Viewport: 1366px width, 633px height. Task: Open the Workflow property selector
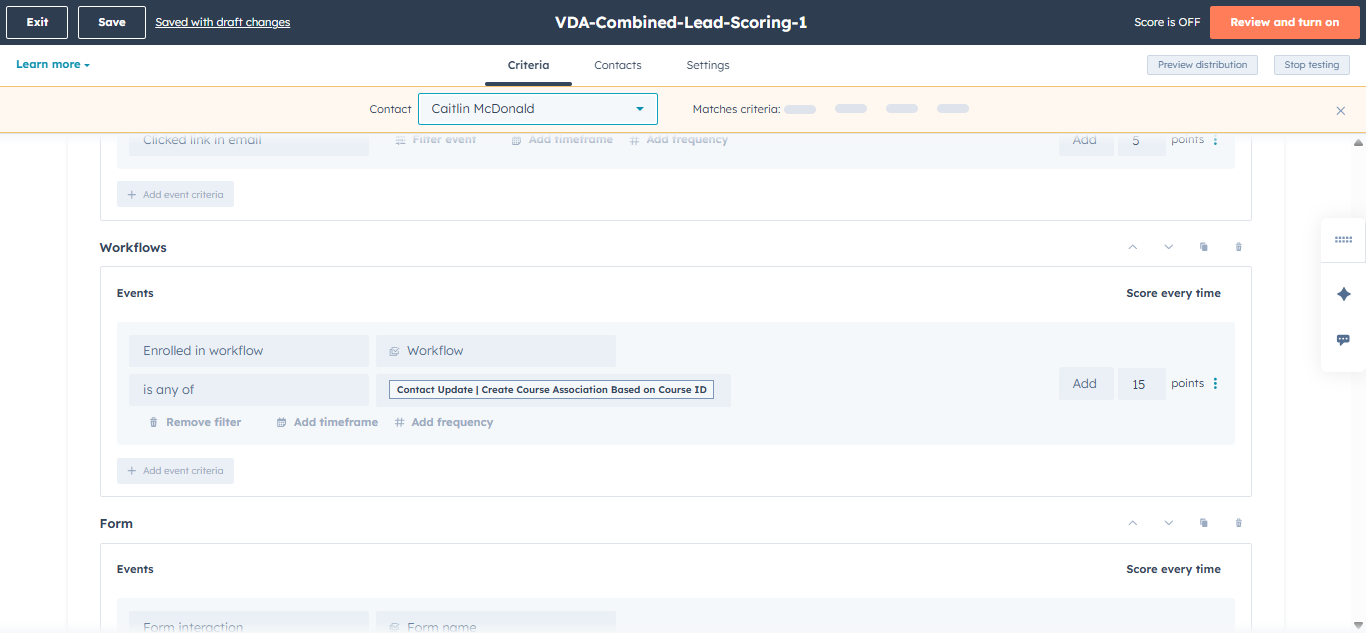pyautogui.click(x=496, y=351)
